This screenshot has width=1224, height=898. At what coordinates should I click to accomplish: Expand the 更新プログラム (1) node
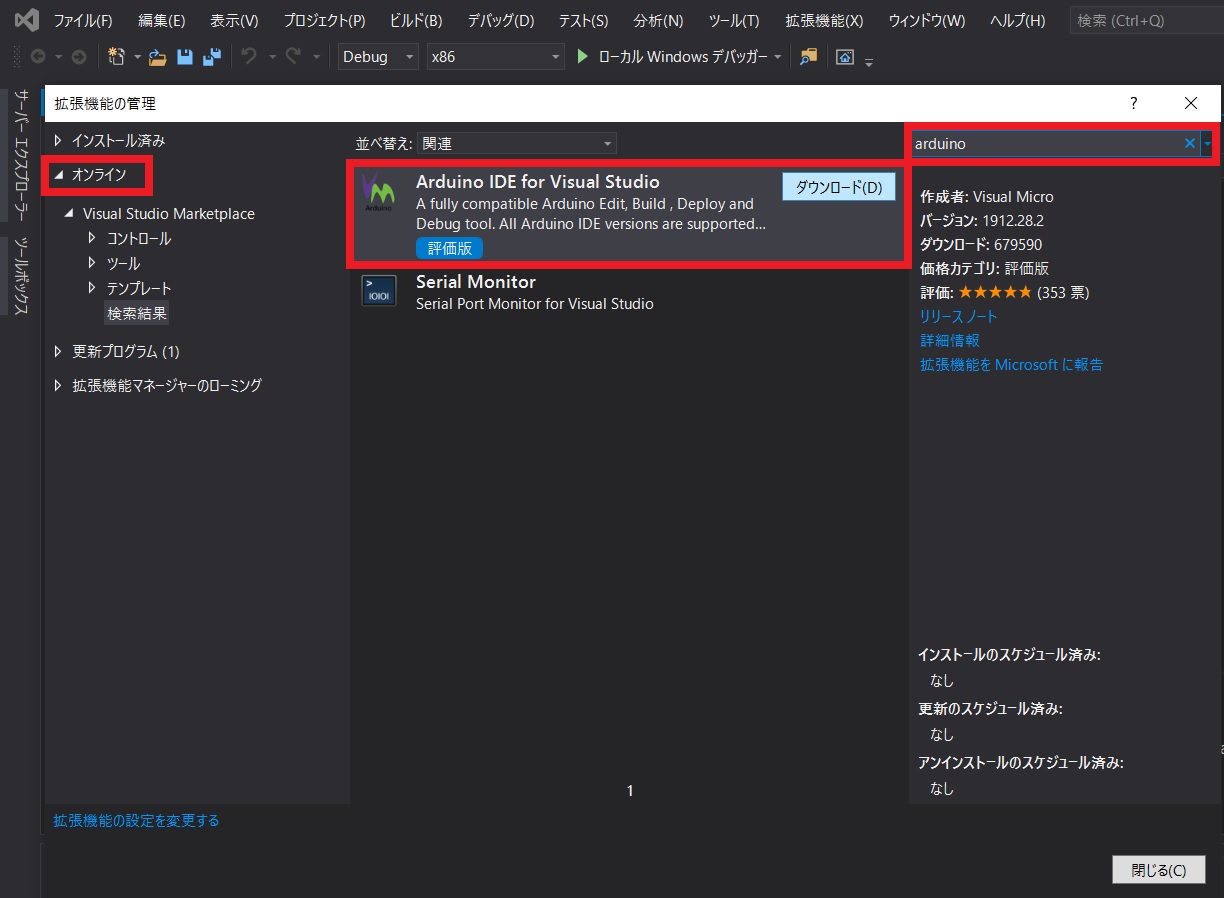click(x=58, y=351)
